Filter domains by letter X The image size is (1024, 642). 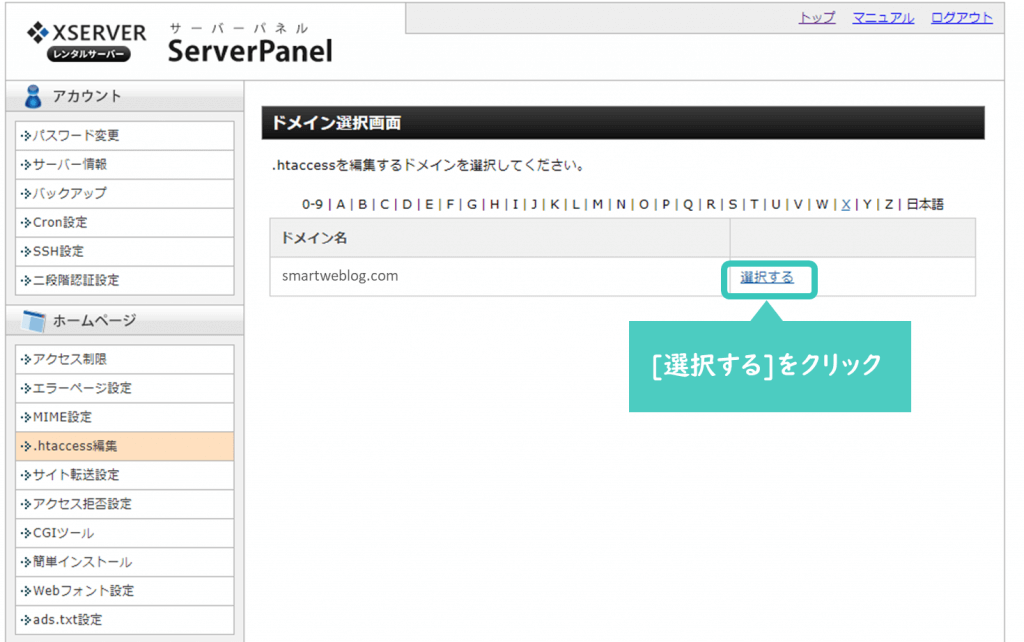pos(846,204)
